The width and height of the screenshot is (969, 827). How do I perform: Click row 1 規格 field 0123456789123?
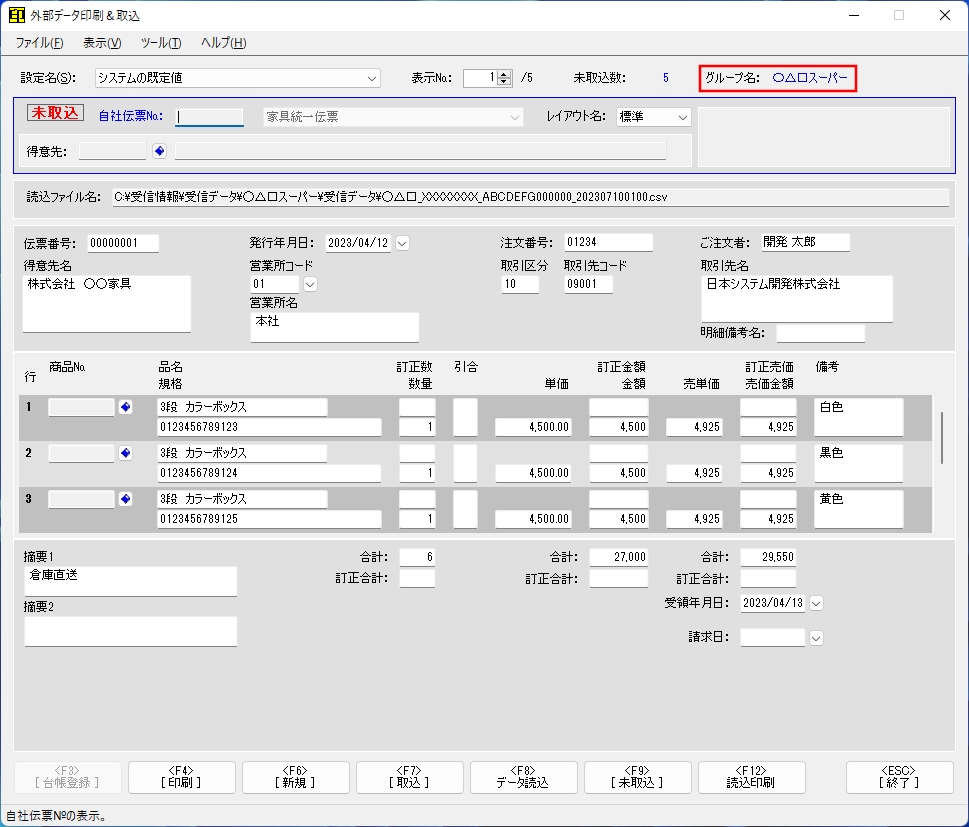click(269, 427)
